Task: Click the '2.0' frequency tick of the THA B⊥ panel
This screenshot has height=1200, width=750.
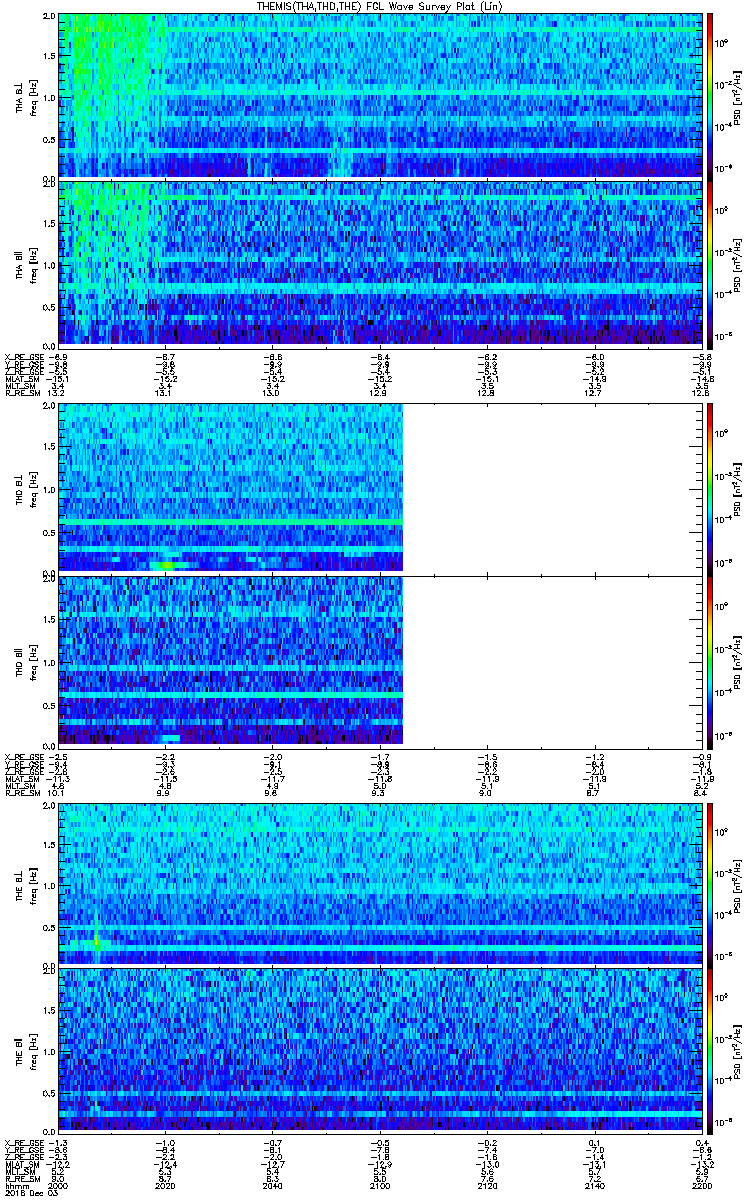Action: (x=48, y=18)
